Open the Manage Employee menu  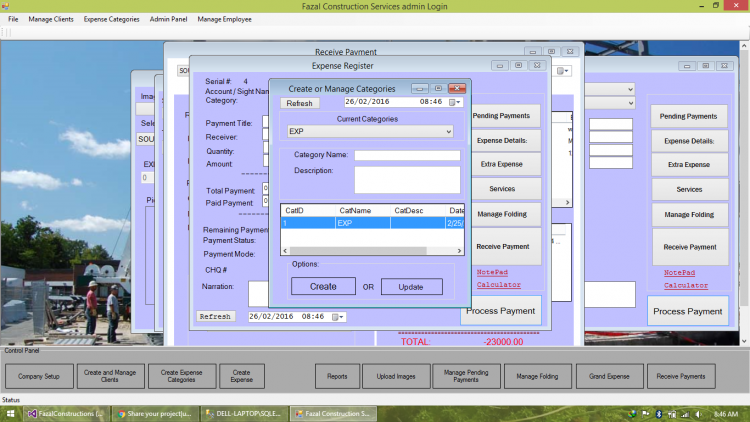point(224,19)
